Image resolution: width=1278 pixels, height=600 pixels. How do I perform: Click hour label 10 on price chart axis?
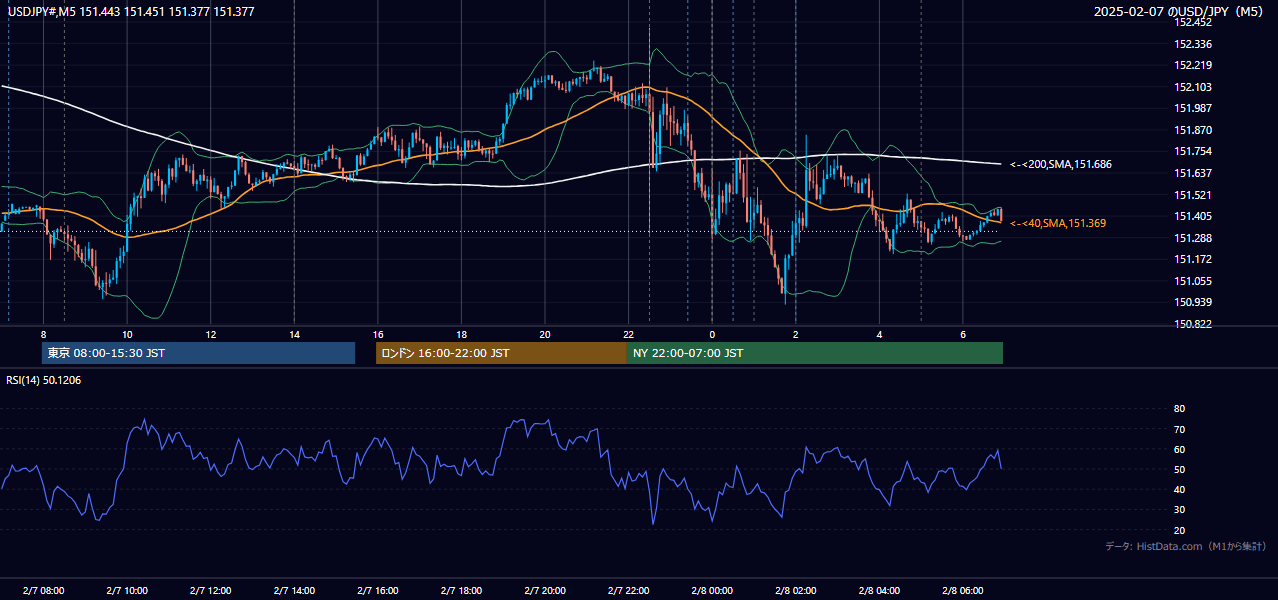tap(127, 334)
